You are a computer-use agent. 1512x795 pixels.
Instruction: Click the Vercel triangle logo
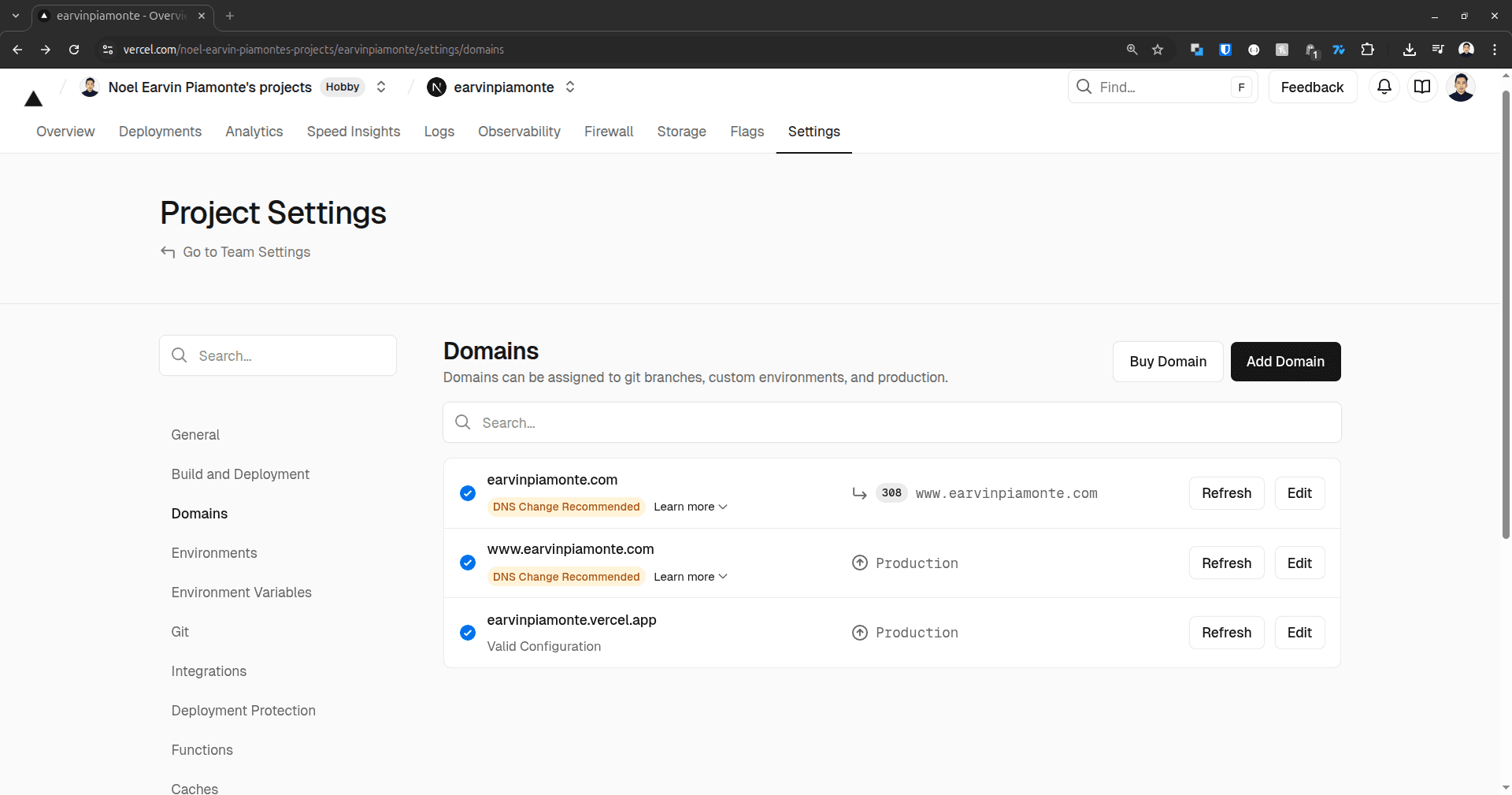33,98
